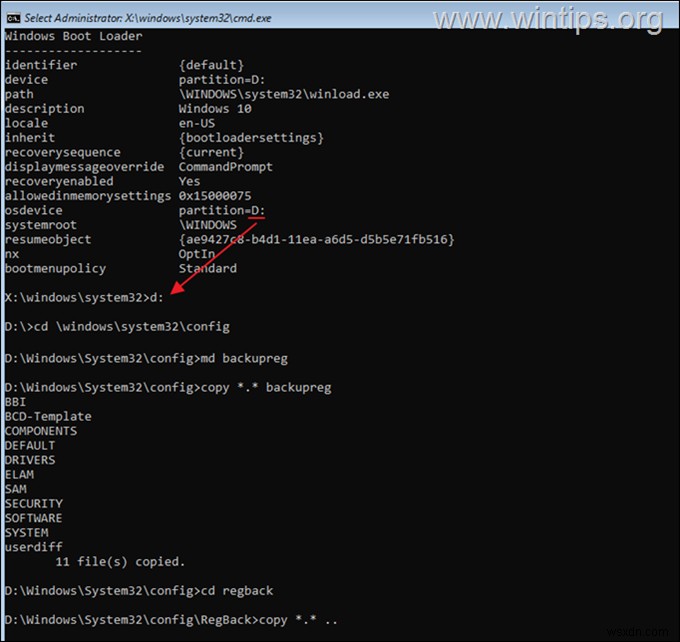The image size is (680, 642).
Task: Click the 'SECURITY' file name
Action: click(x=34, y=504)
